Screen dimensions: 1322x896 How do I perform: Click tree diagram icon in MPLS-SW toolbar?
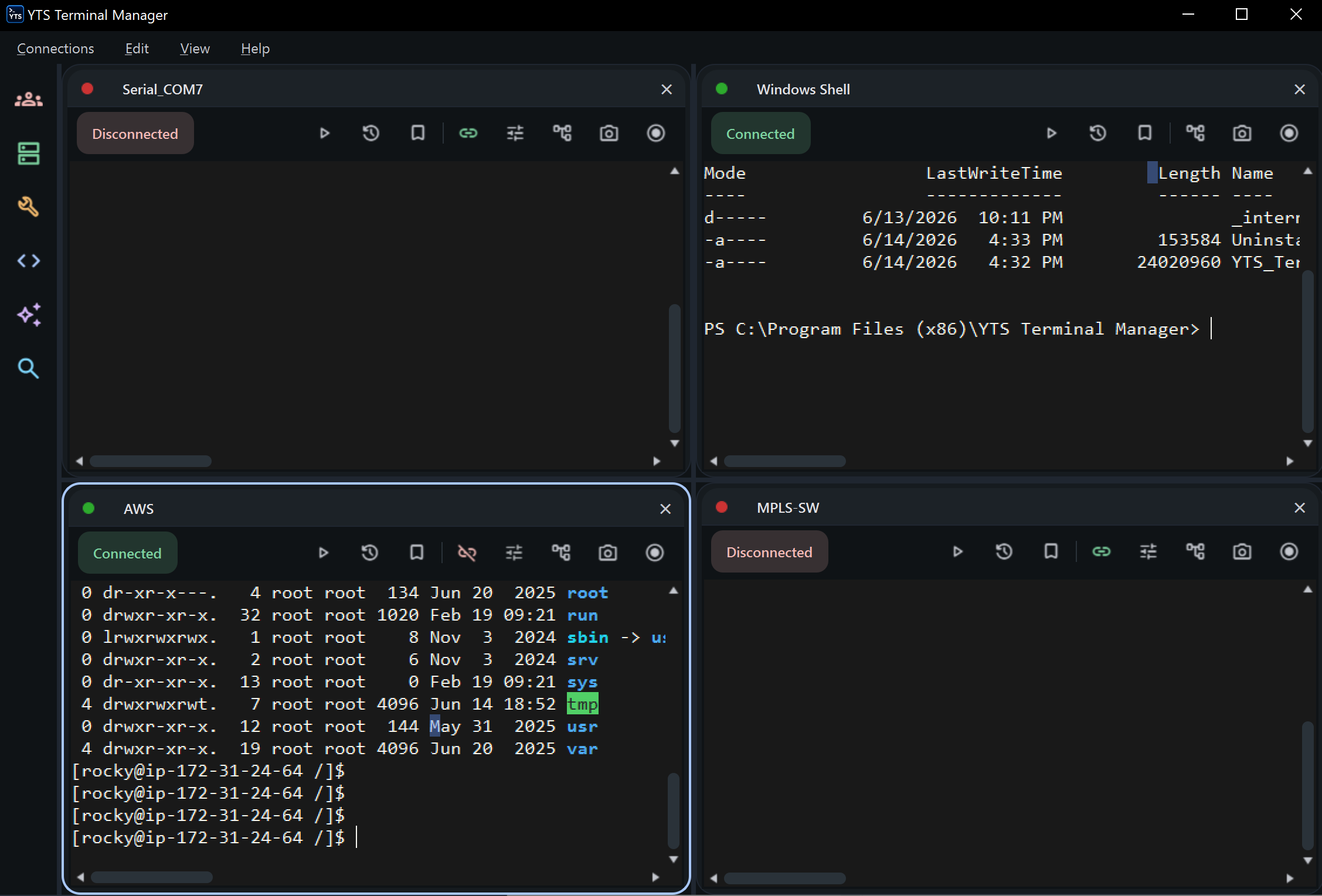tap(1195, 551)
